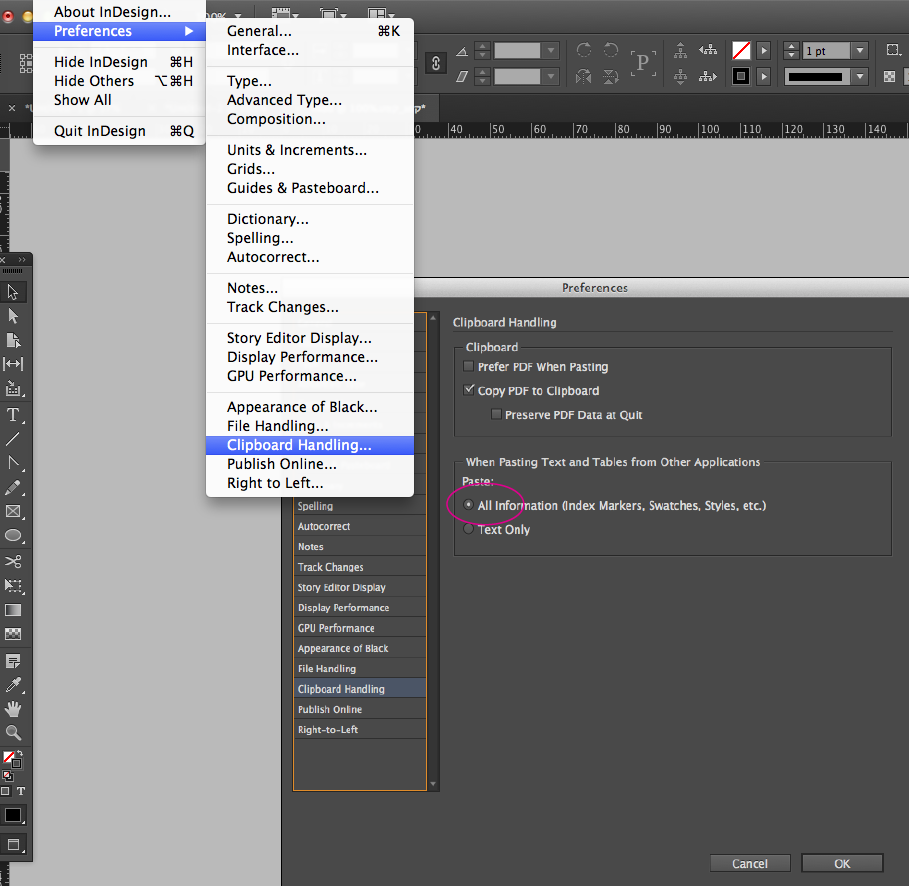
Task: Select the Free Transform tool
Action: (x=13, y=586)
